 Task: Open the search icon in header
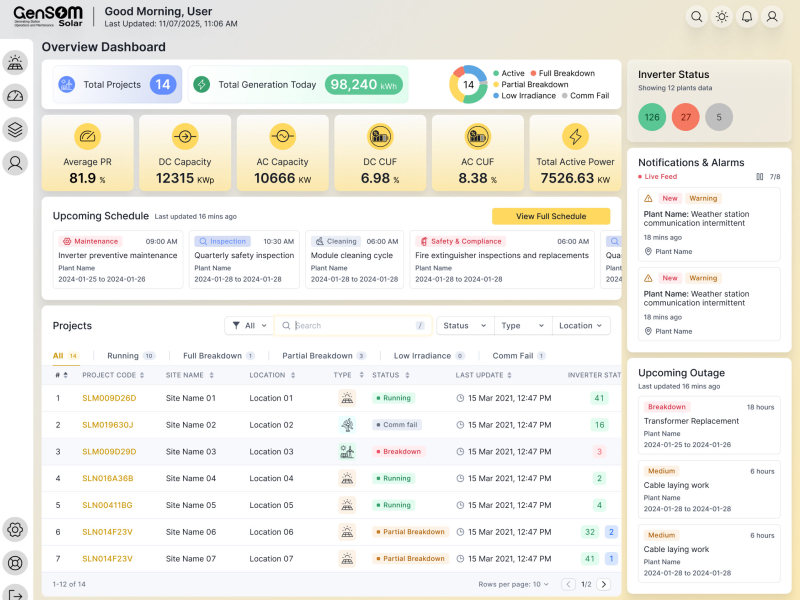(696, 17)
